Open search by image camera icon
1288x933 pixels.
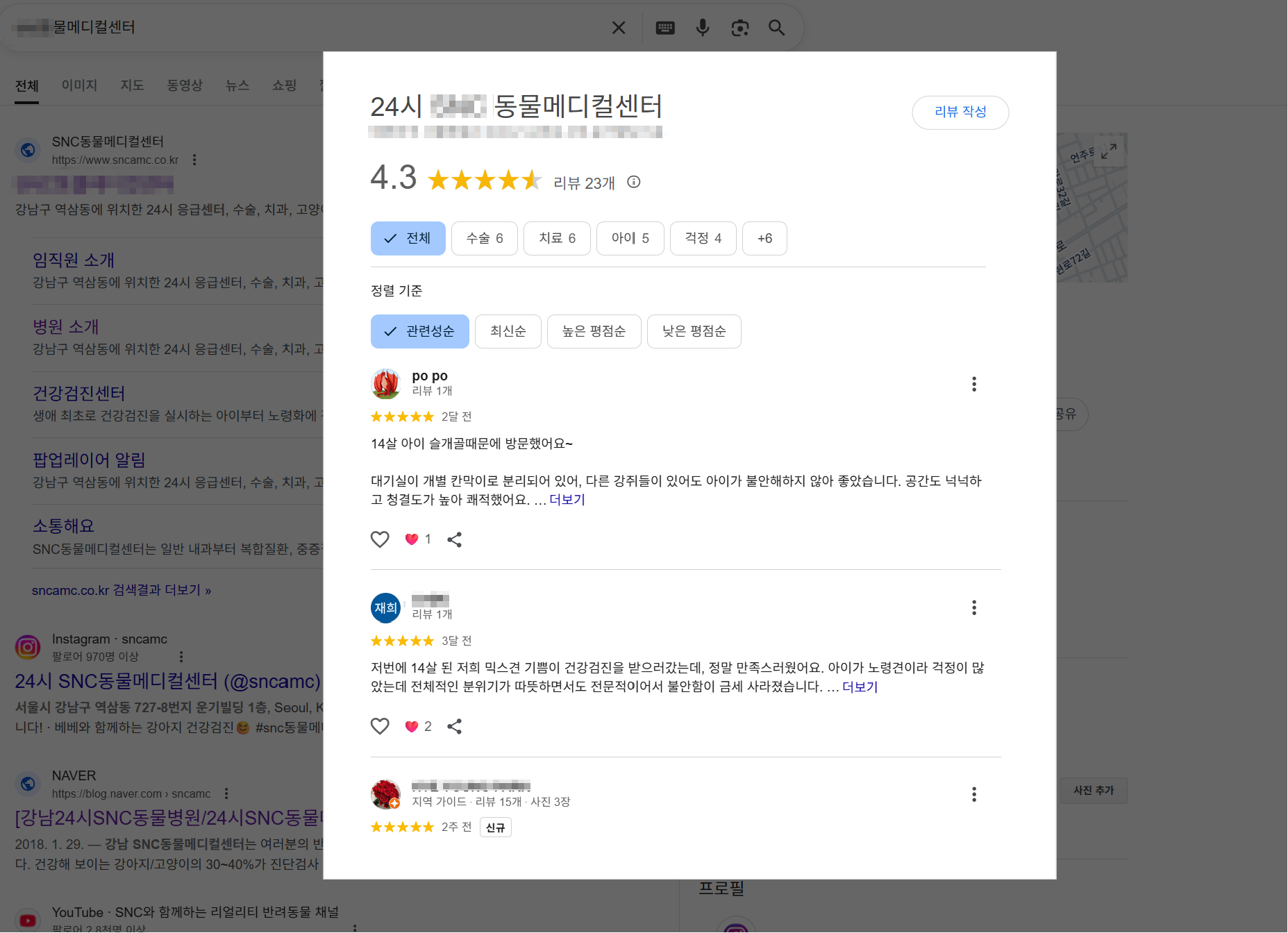click(x=740, y=28)
